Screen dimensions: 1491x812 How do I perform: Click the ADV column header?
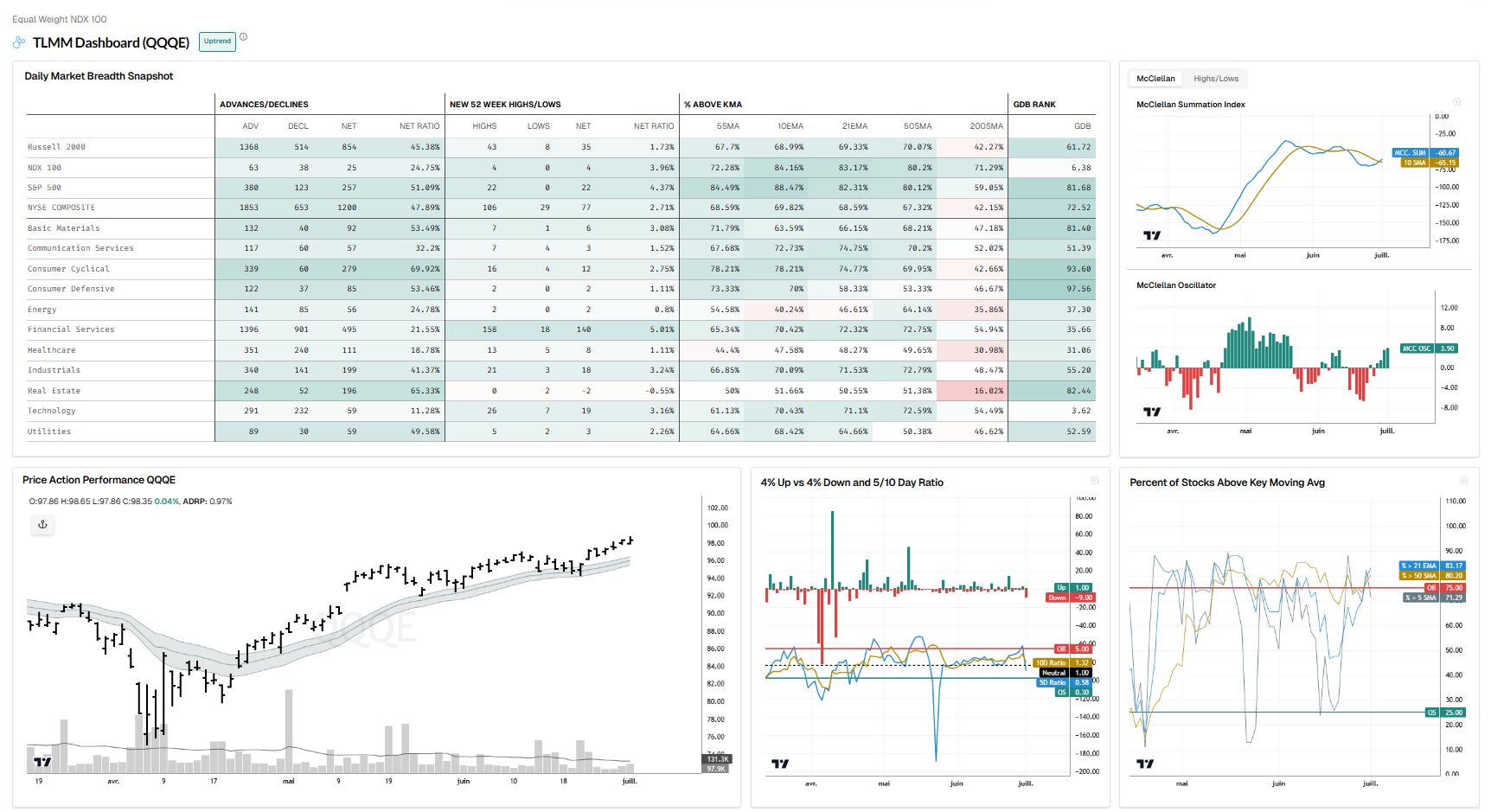tap(250, 126)
